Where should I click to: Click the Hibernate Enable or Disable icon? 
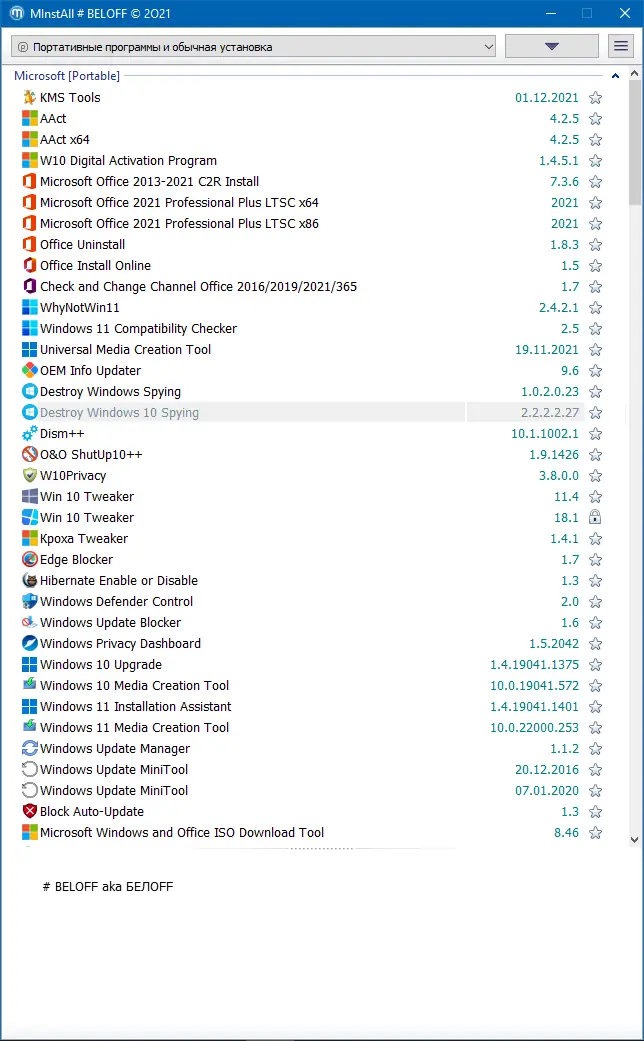click(29, 580)
